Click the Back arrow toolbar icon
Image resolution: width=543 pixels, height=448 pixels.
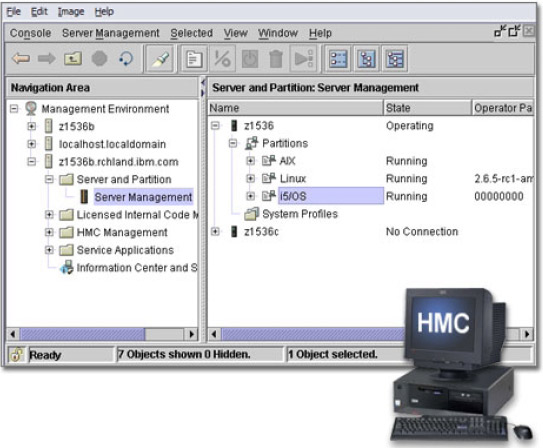21,58
